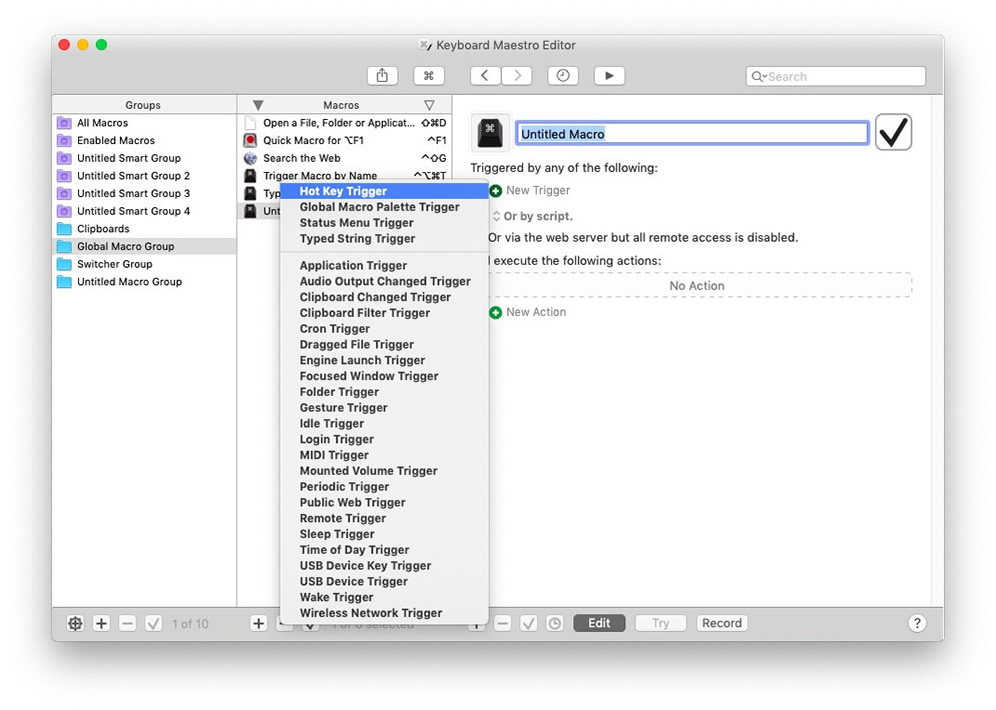Remove group with the minus button
The width and height of the screenshot is (996, 710).
(127, 624)
